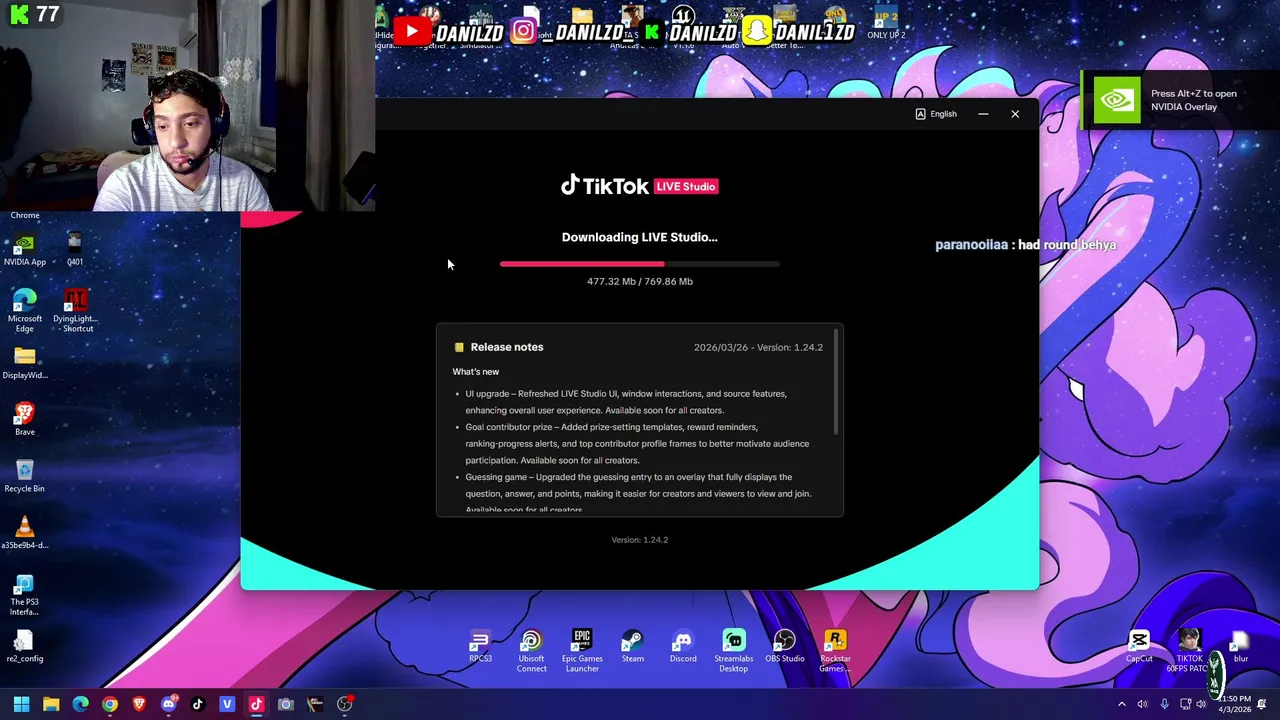The width and height of the screenshot is (1280, 720).
Task: Click the LIVE Studio download progress bar
Action: click(640, 264)
